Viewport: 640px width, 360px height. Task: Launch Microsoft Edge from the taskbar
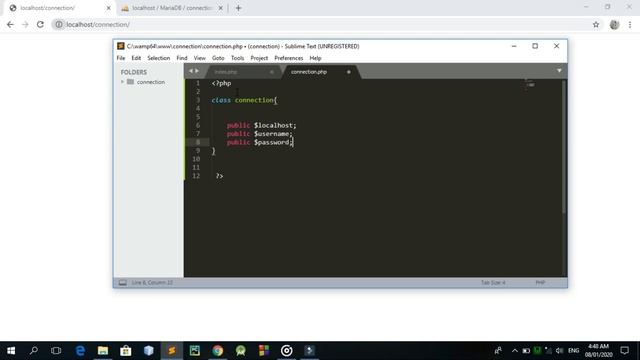[x=80, y=351]
